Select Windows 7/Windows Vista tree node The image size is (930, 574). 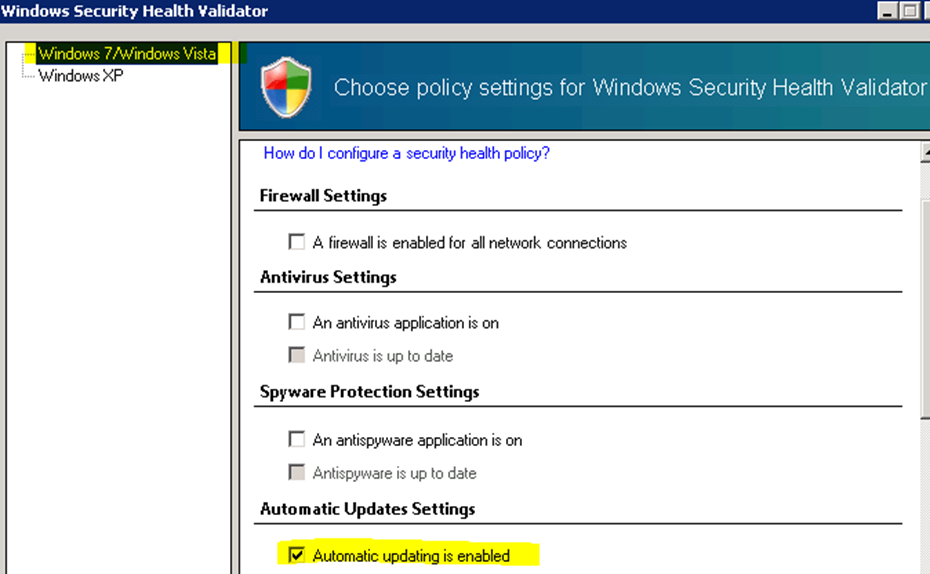127,53
